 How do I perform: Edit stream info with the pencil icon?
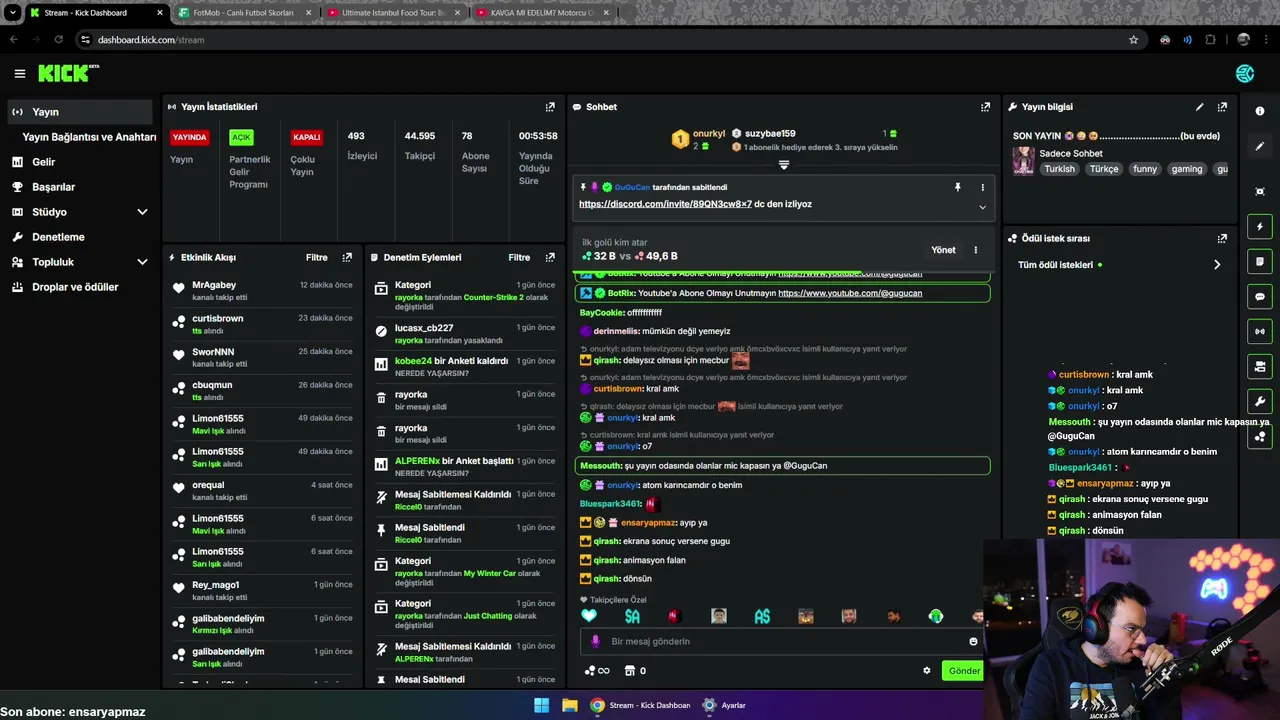1199,107
